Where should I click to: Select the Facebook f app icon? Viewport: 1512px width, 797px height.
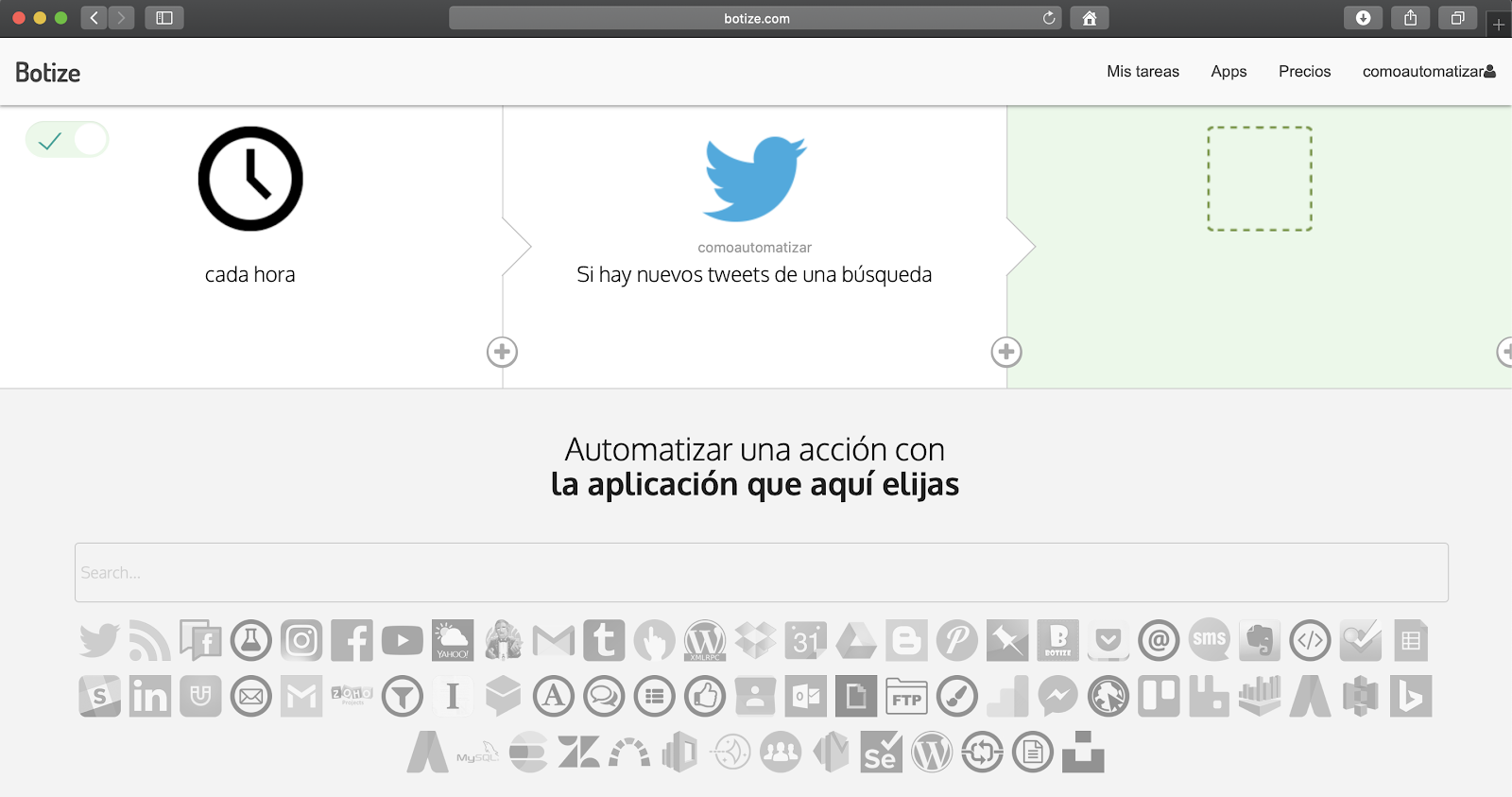pyautogui.click(x=352, y=640)
